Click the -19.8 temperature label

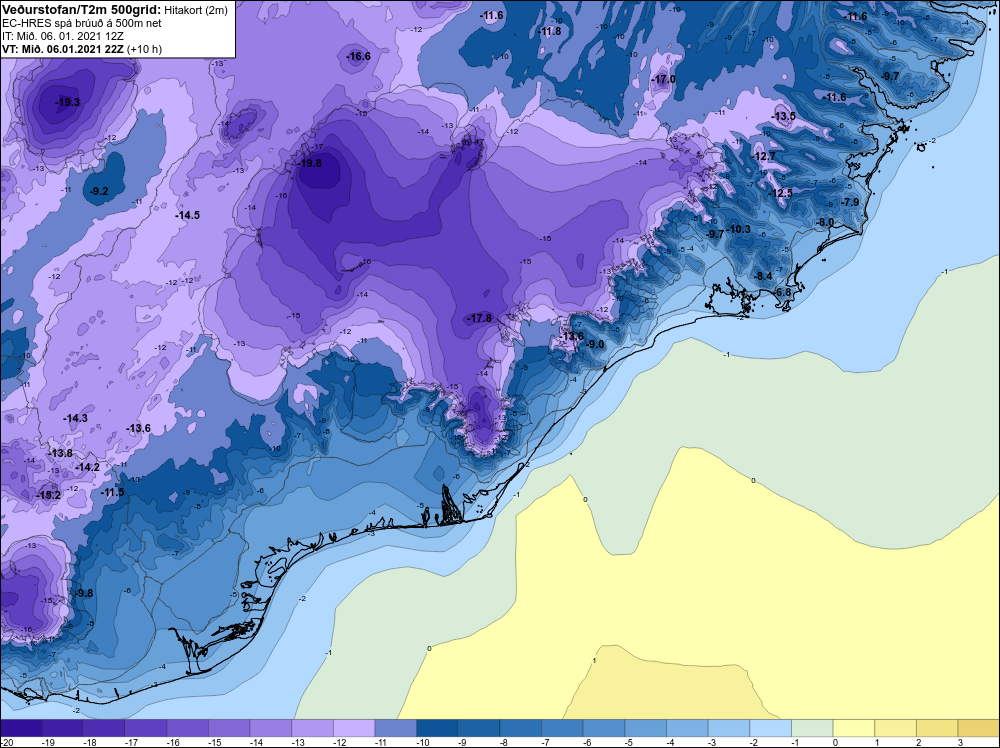[311, 163]
